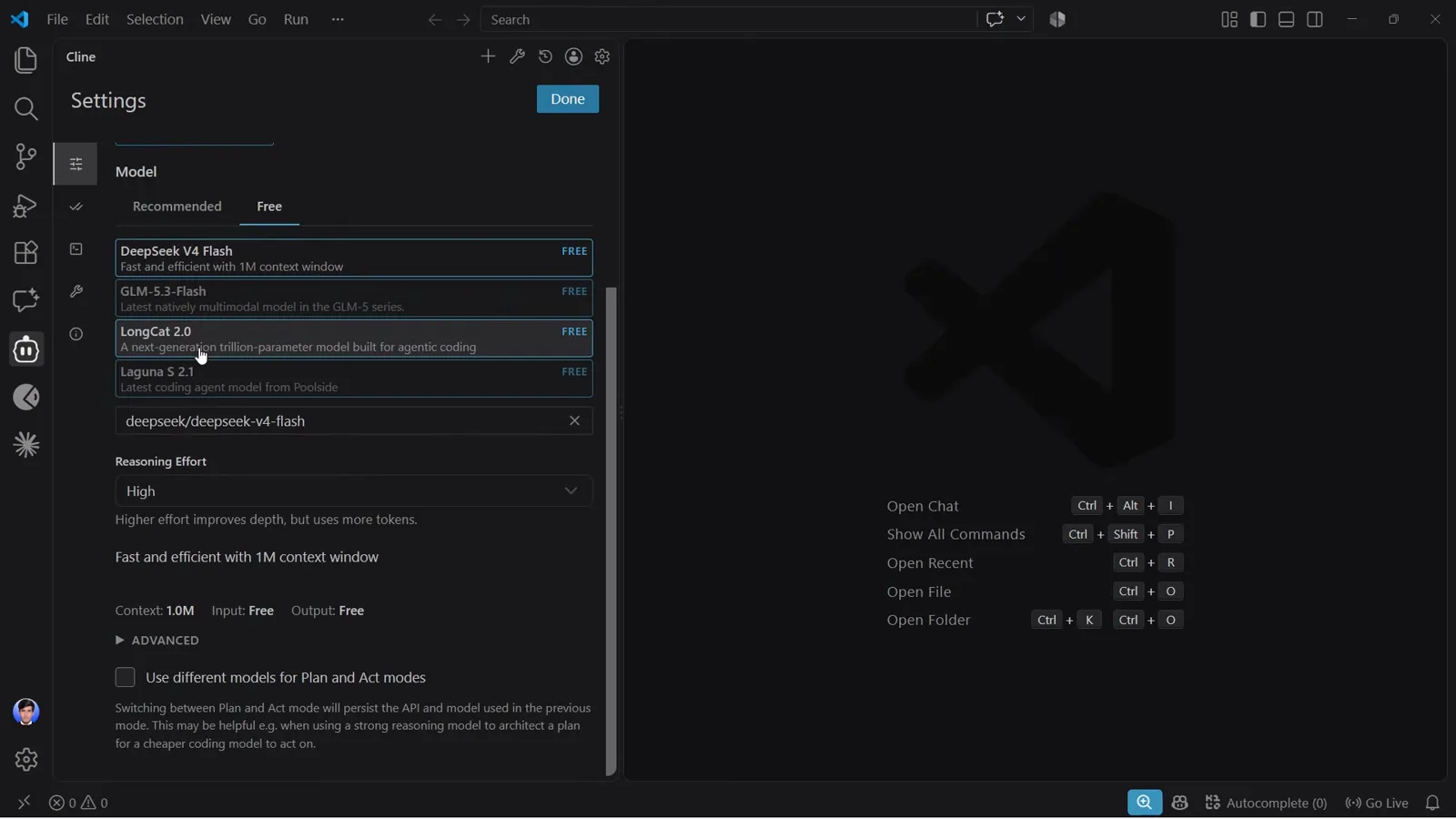Select the Laguna S 2.1 model
The image size is (1456, 819).
click(x=354, y=379)
